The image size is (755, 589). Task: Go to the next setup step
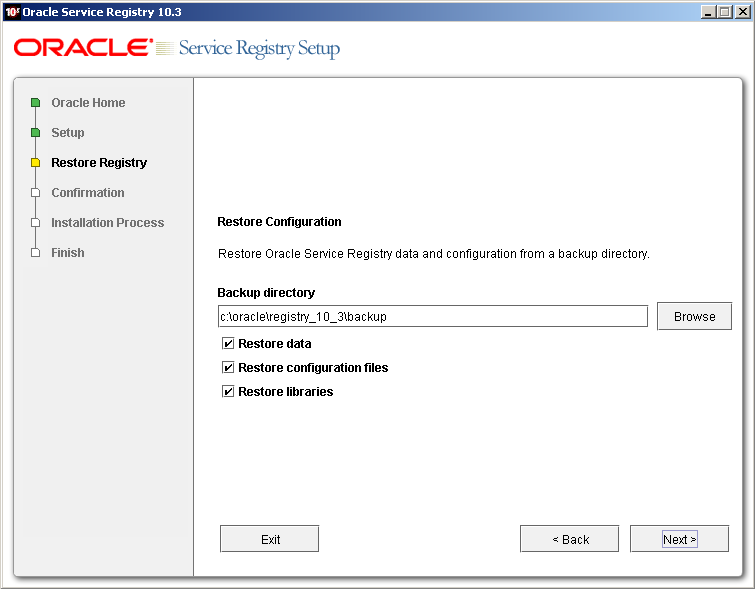pos(679,539)
